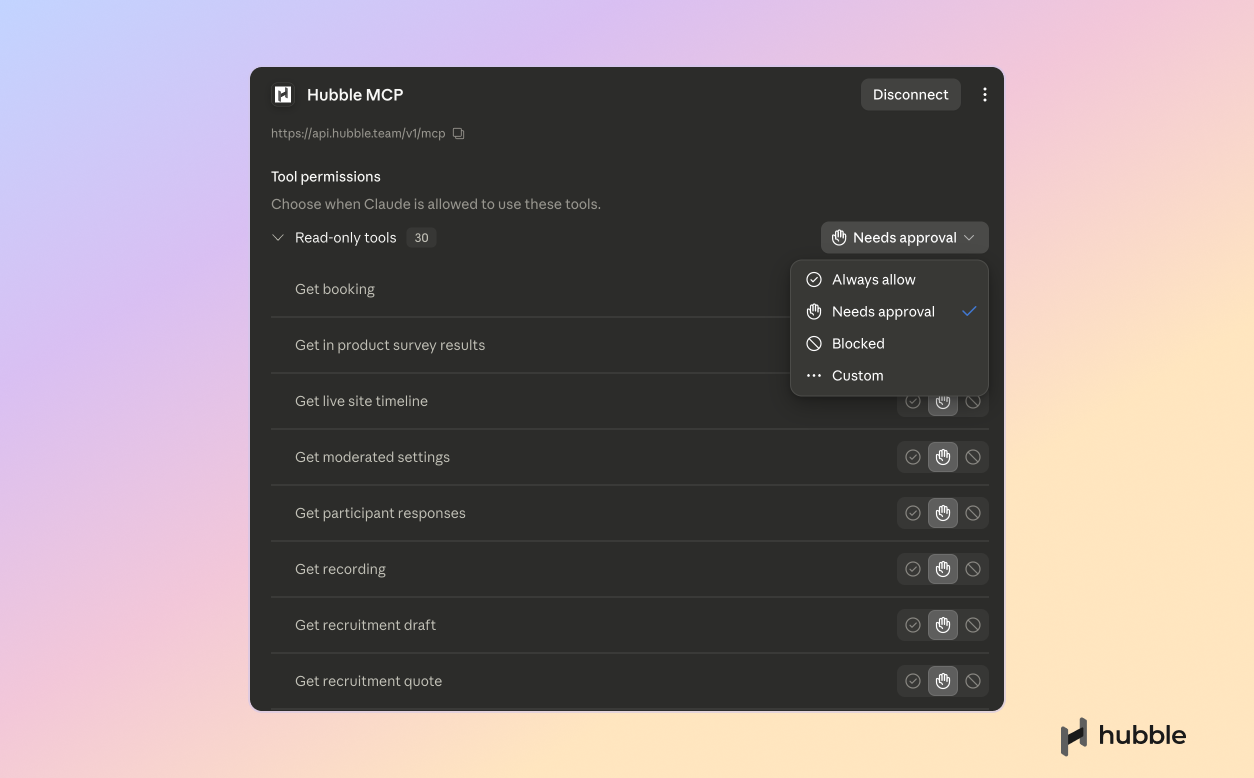The height and width of the screenshot is (778, 1254).
Task: Block the Get recording tool
Action: [x=973, y=569]
